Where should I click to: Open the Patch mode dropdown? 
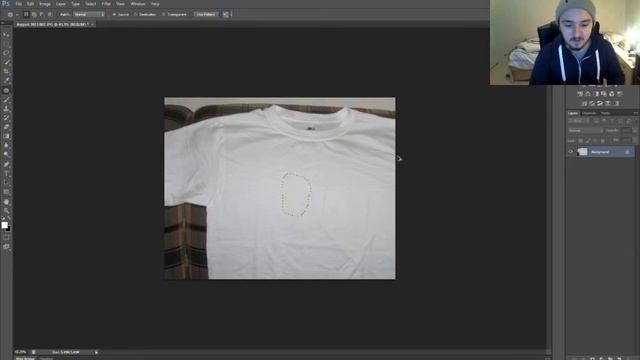[x=89, y=14]
